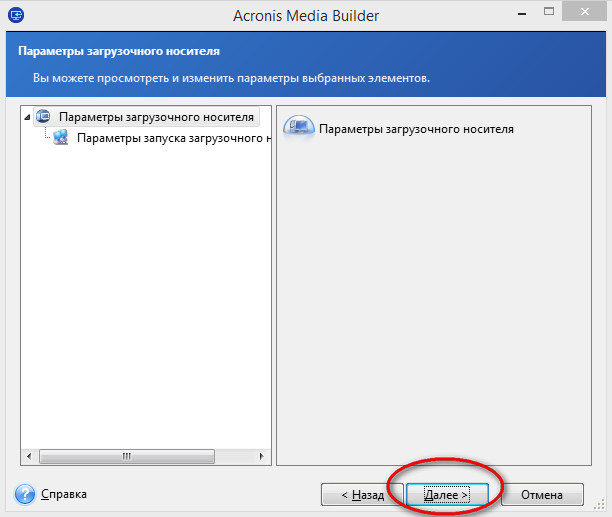Go back with the < Назад button

[x=362, y=495]
